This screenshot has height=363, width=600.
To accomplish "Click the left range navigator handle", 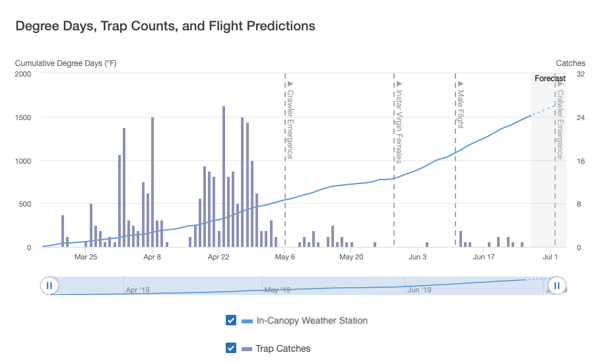I will 49,285.
